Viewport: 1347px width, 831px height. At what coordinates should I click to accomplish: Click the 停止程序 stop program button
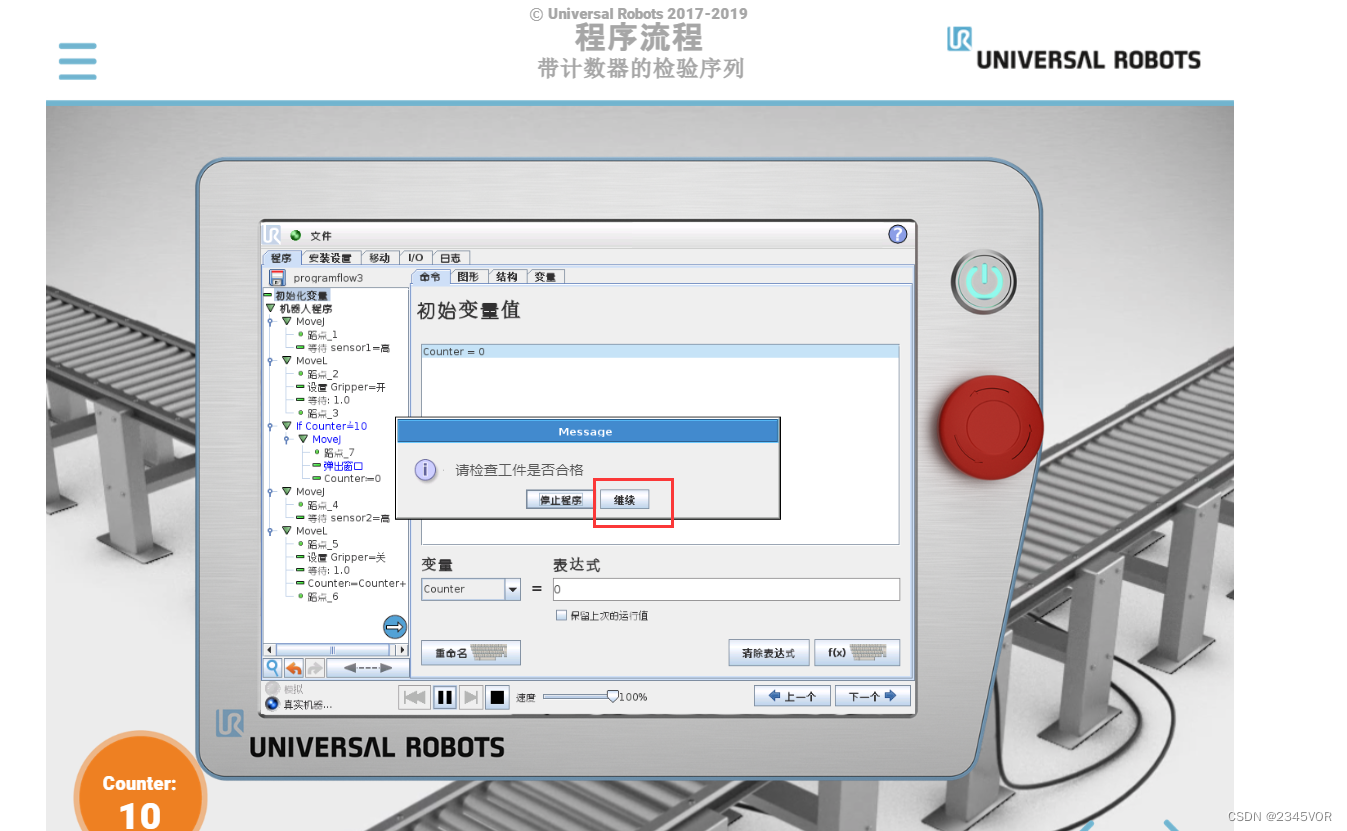click(560, 500)
